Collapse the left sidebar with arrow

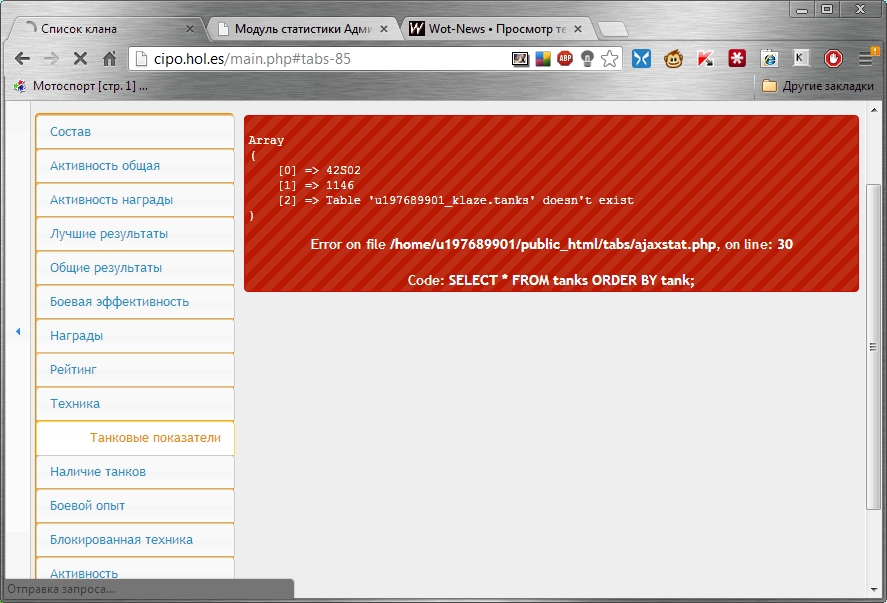click(17, 331)
